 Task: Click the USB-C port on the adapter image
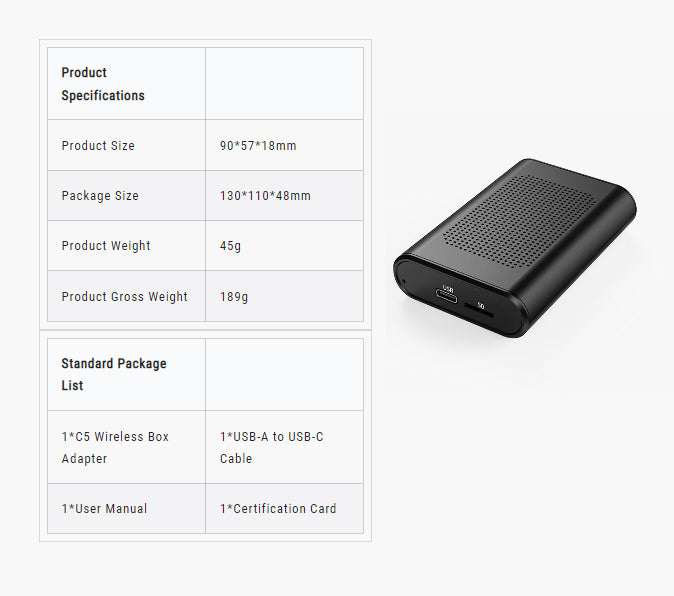point(446,296)
